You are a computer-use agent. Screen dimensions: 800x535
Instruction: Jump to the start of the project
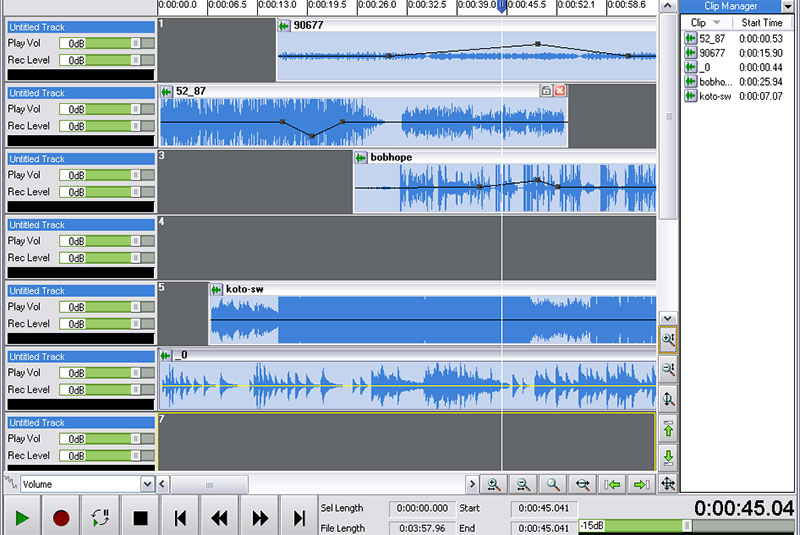pyautogui.click(x=180, y=517)
